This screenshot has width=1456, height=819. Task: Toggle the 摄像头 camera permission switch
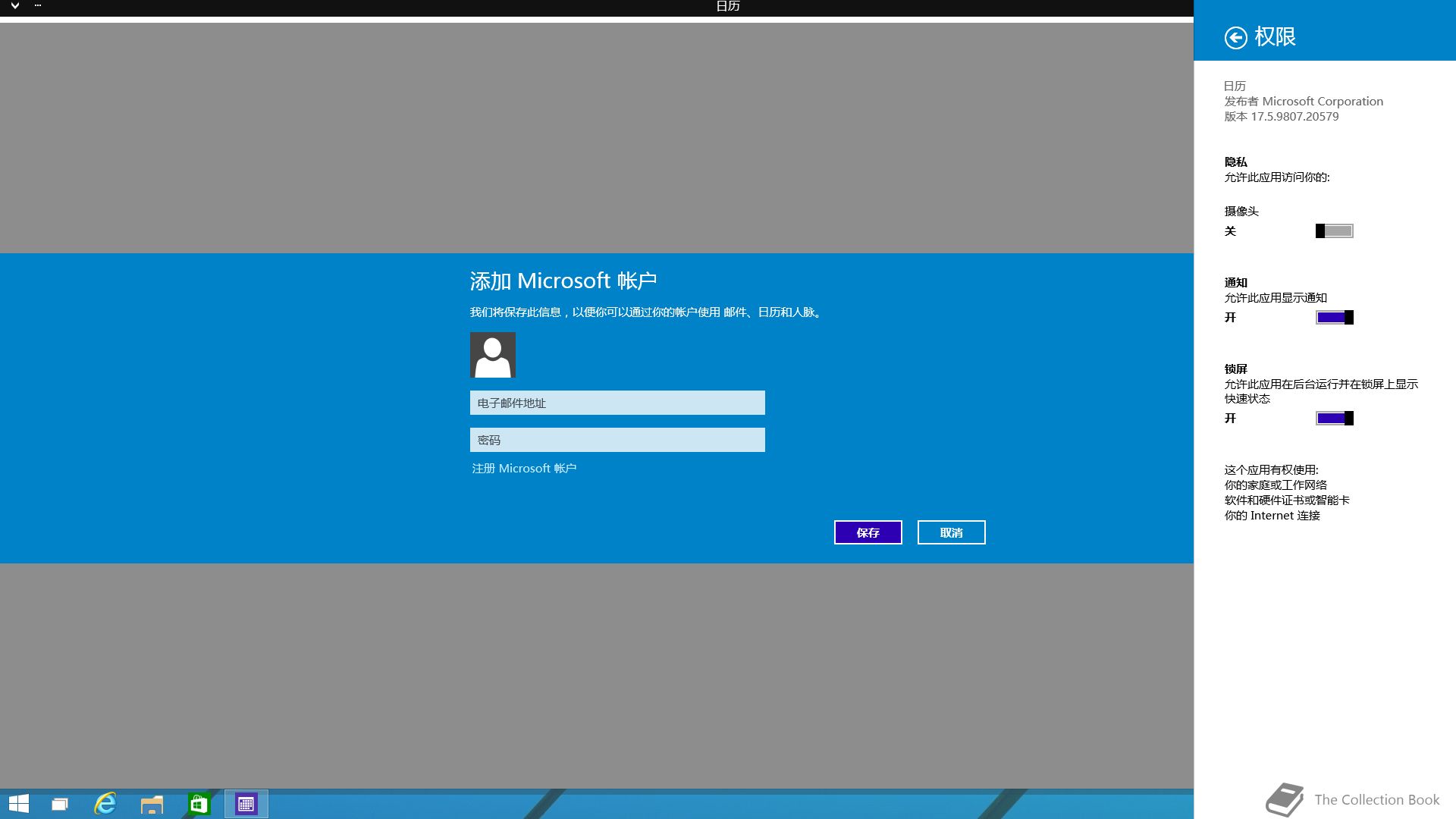tap(1334, 231)
